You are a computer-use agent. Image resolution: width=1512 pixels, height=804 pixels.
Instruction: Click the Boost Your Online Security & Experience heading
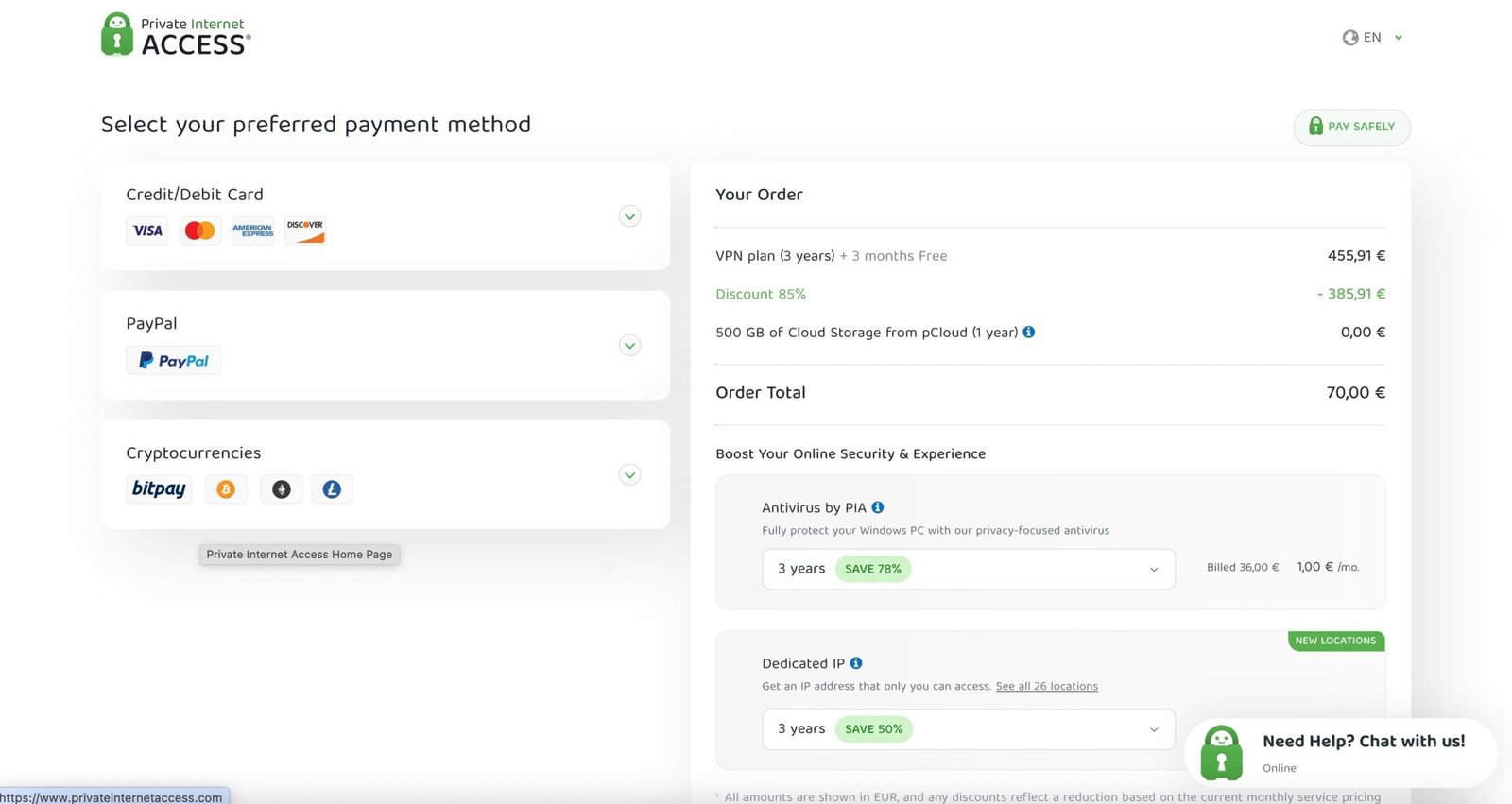point(850,454)
